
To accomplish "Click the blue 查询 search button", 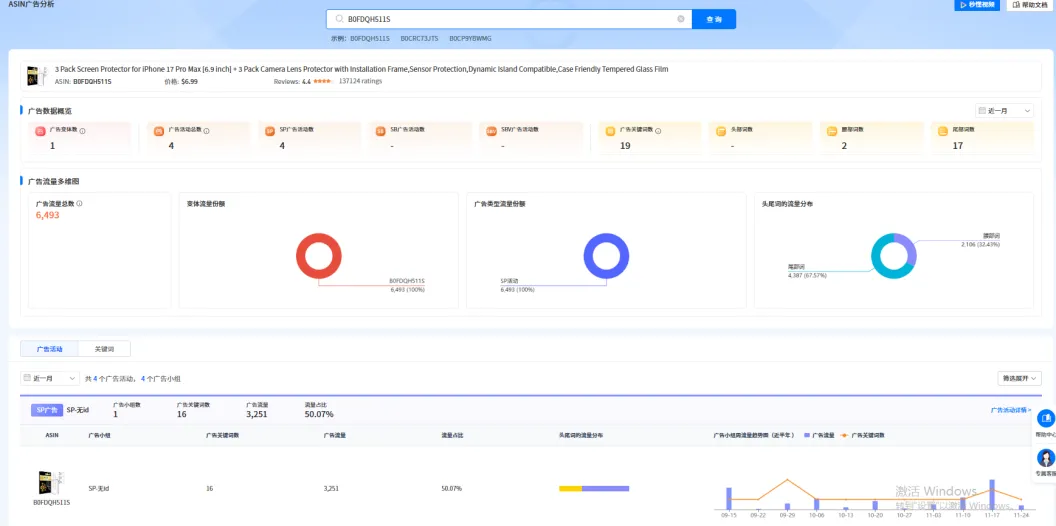I will (x=713, y=19).
